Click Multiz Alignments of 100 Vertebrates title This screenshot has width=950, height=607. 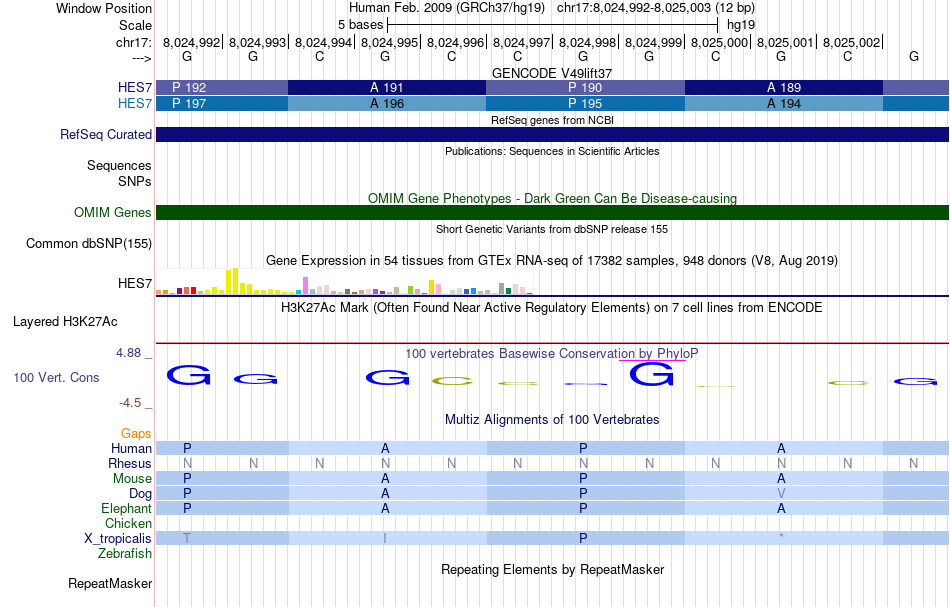pyautogui.click(x=552, y=419)
